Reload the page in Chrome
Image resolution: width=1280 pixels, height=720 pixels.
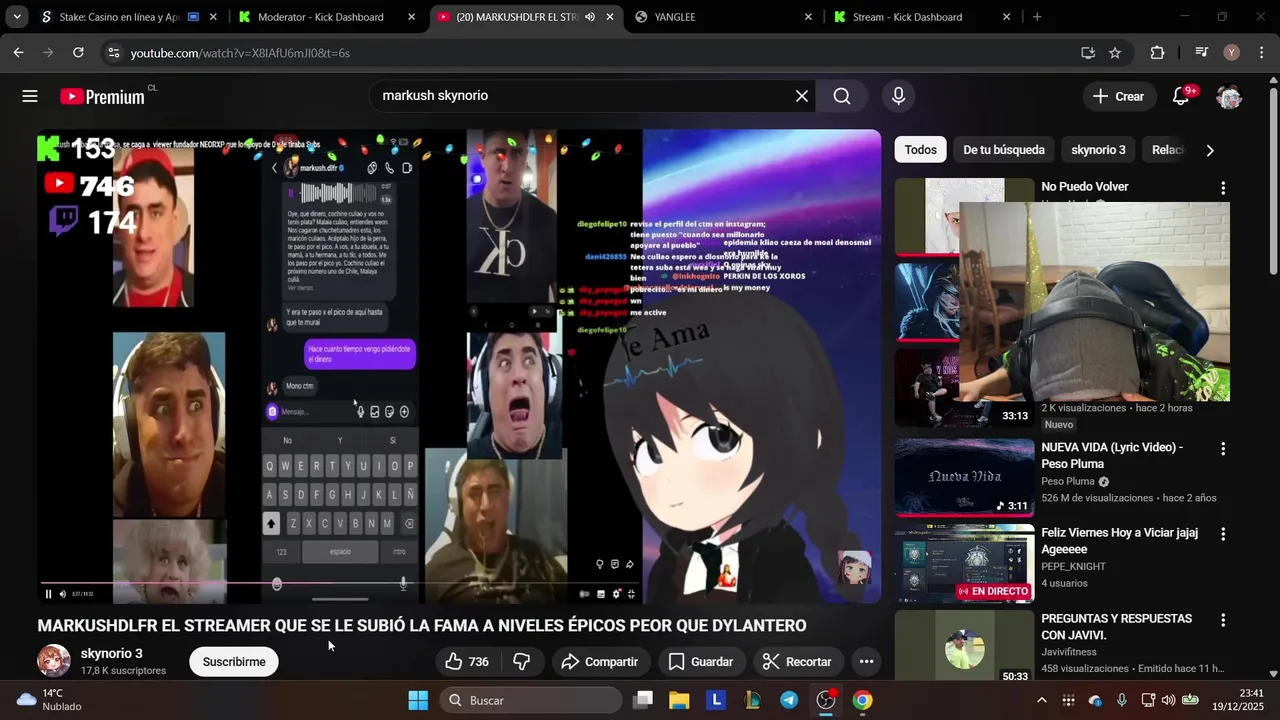point(78,53)
